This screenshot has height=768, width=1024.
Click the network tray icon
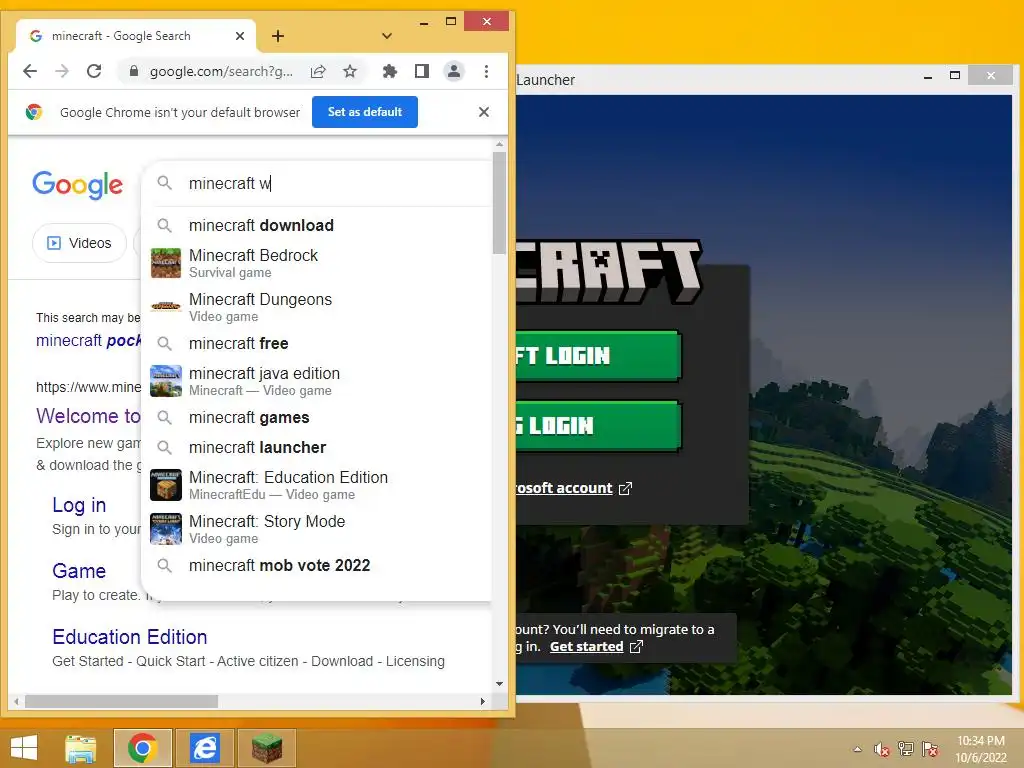[906, 749]
